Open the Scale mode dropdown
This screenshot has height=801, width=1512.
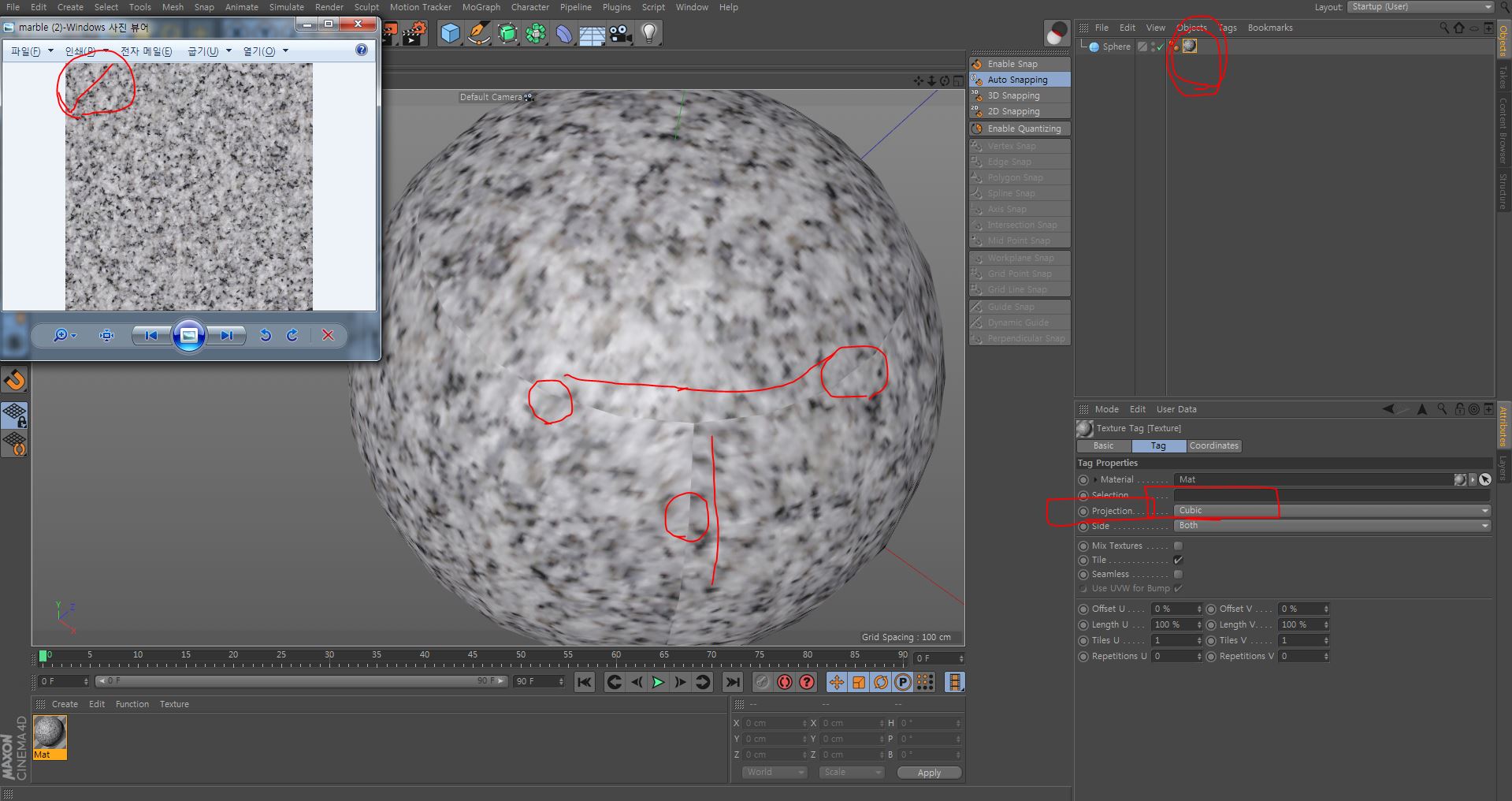(852, 773)
